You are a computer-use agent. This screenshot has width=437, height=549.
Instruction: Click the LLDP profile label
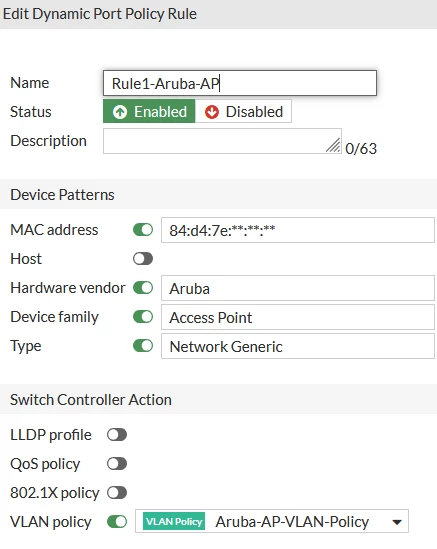tap(51, 435)
